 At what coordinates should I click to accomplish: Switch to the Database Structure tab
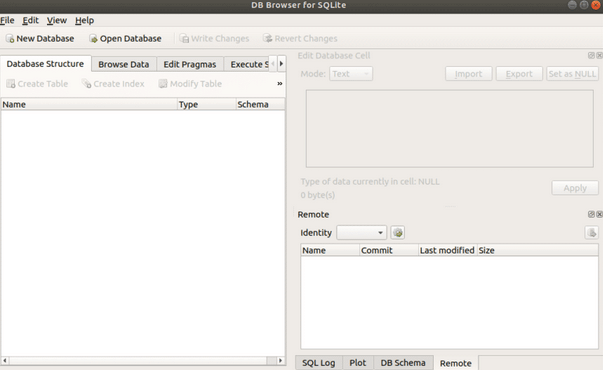pyautogui.click(x=45, y=64)
